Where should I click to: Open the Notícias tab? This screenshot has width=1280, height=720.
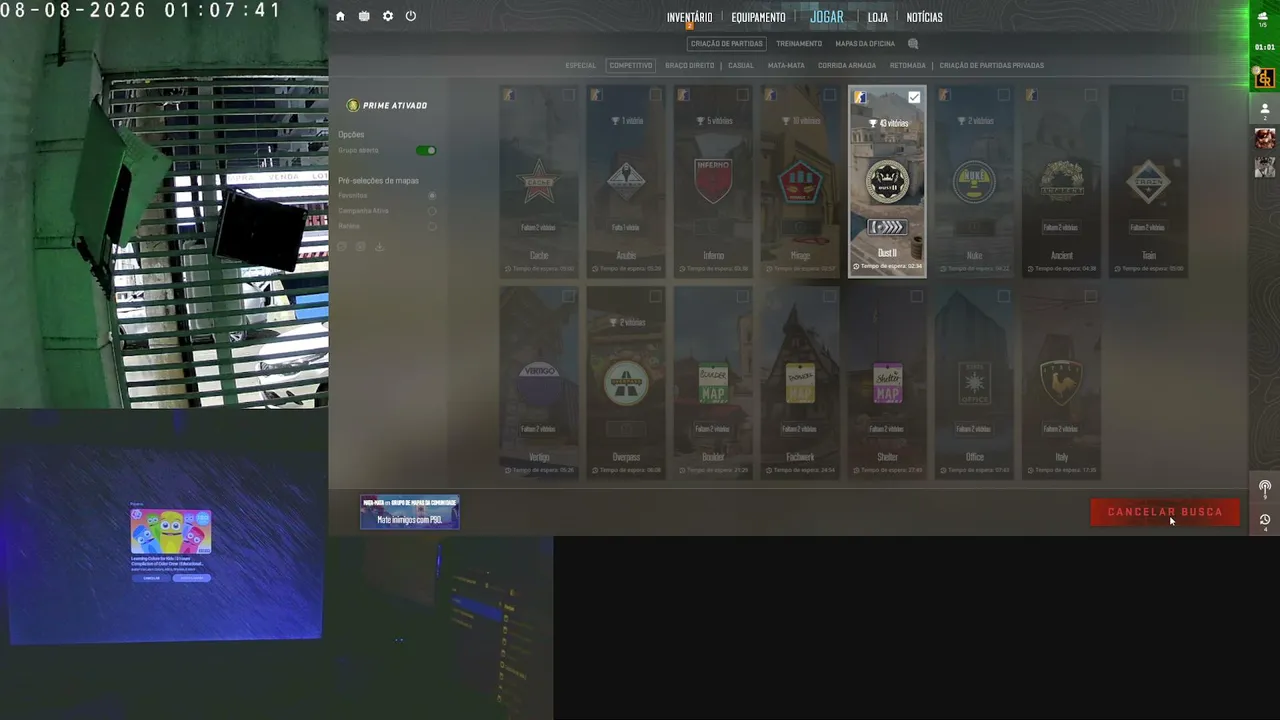point(924,17)
